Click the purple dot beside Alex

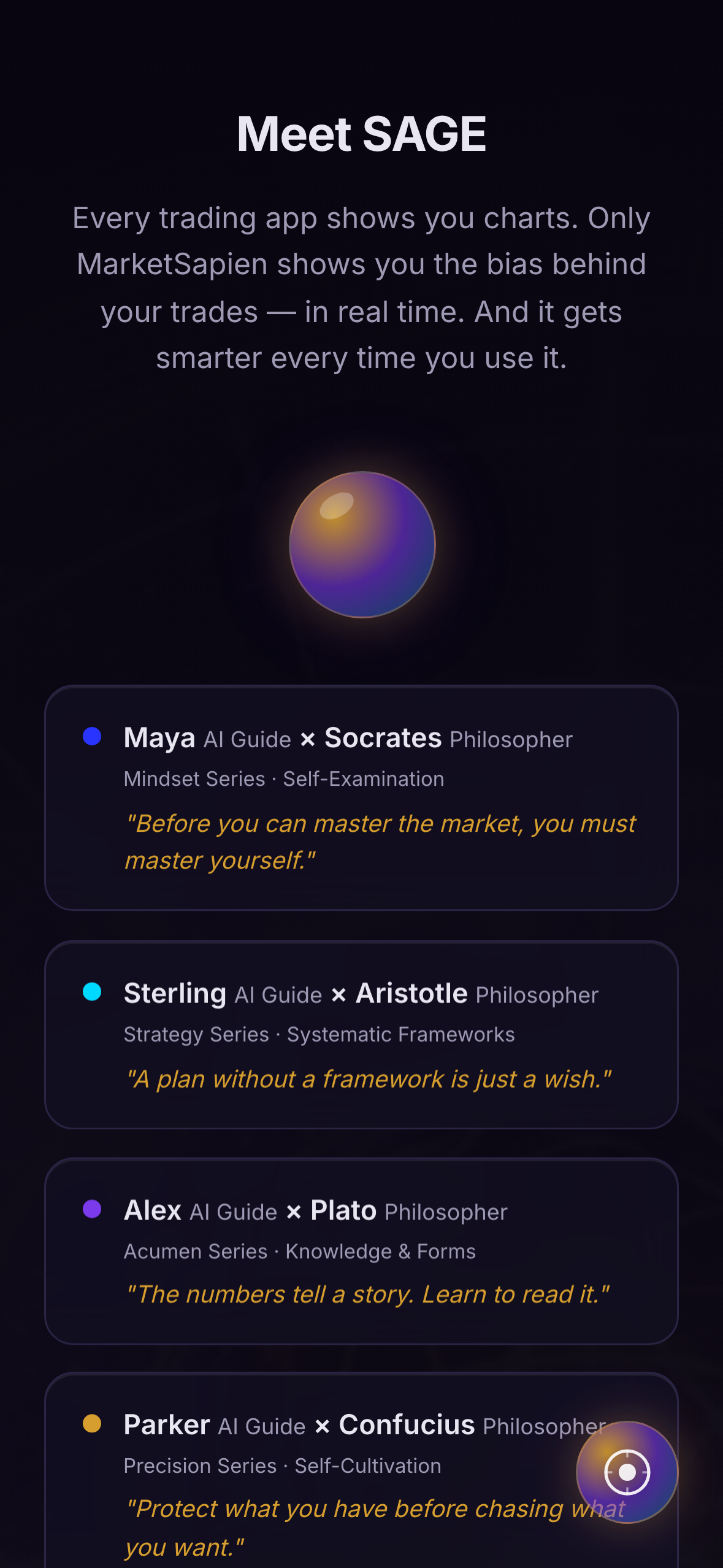[92, 1209]
